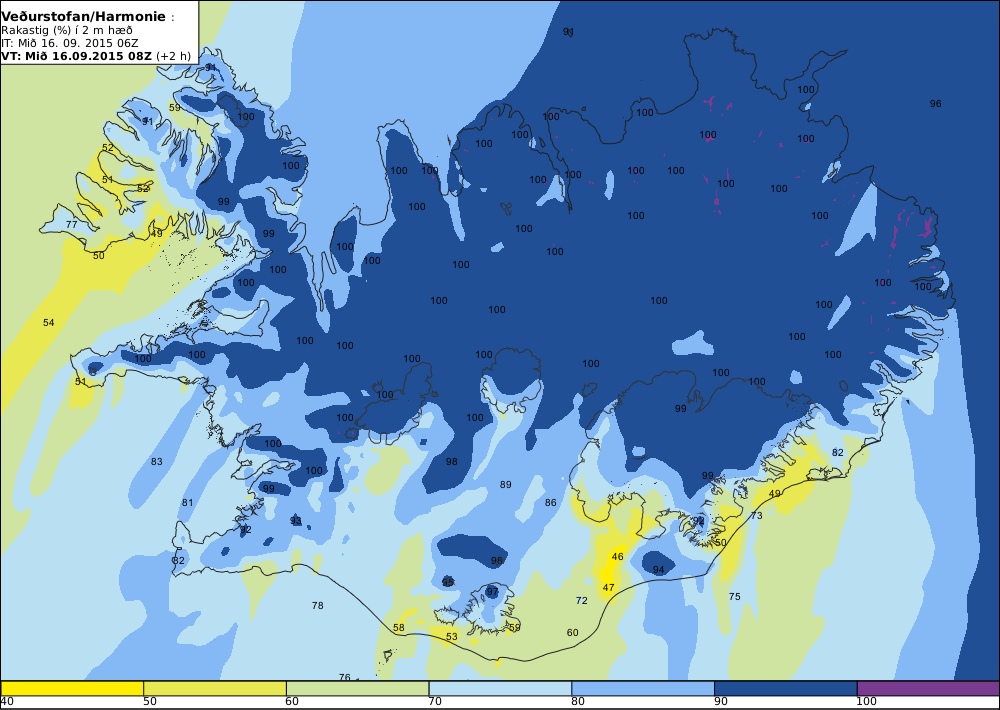This screenshot has width=1000, height=710.
Task: Click the humidity value "83" on the map
Action: (157, 461)
